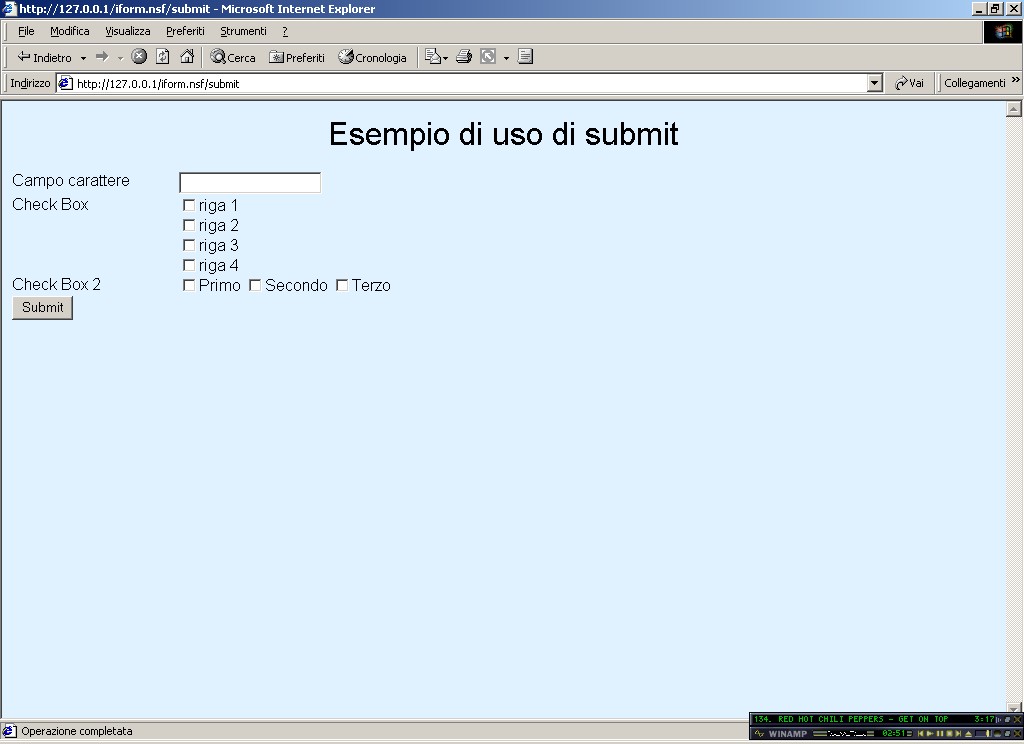Viewport: 1024px width, 744px height.
Task: Open the Cronologia history panel
Action: click(372, 57)
